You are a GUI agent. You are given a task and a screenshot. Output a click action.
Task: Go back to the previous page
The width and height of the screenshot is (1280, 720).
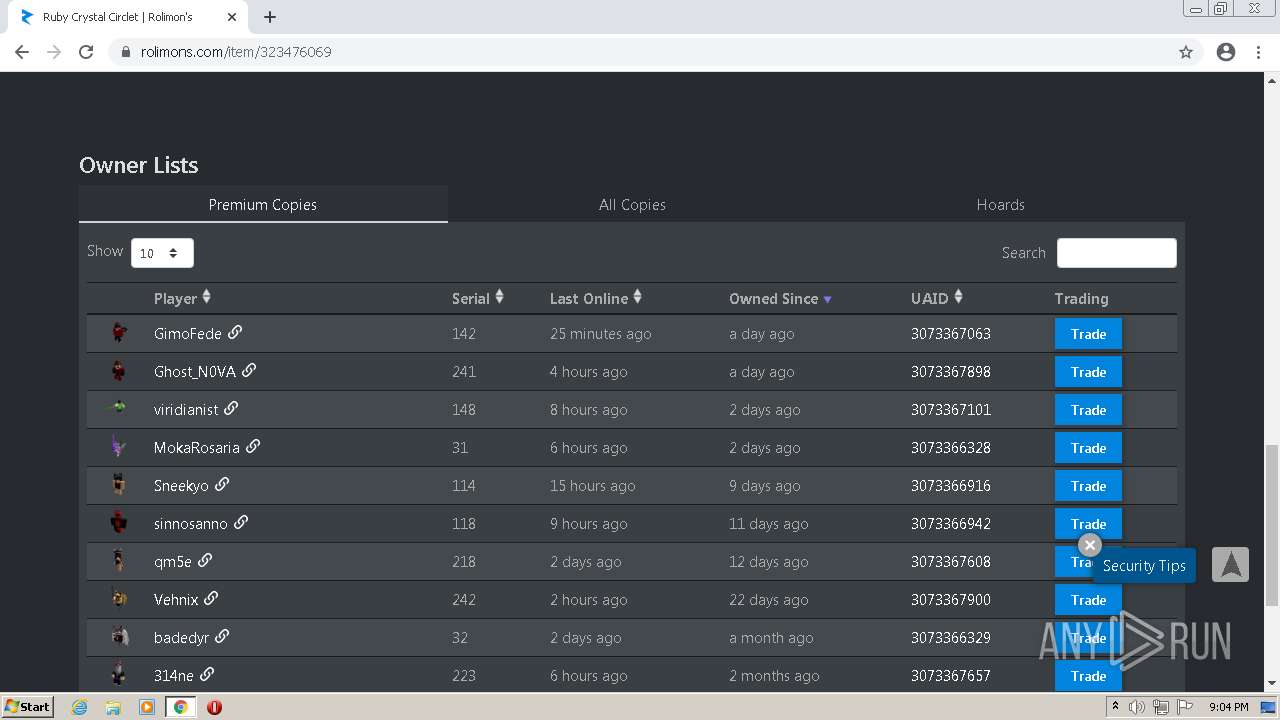[x=22, y=52]
